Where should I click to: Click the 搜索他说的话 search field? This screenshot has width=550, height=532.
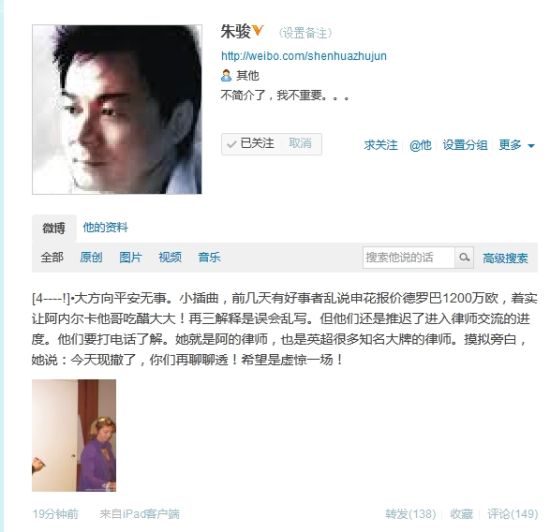[x=409, y=257]
